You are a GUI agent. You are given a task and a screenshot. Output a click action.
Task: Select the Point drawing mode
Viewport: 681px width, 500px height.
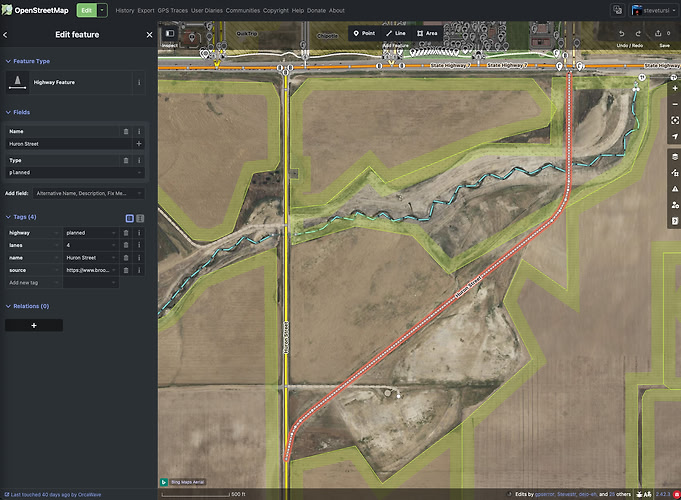[364, 33]
